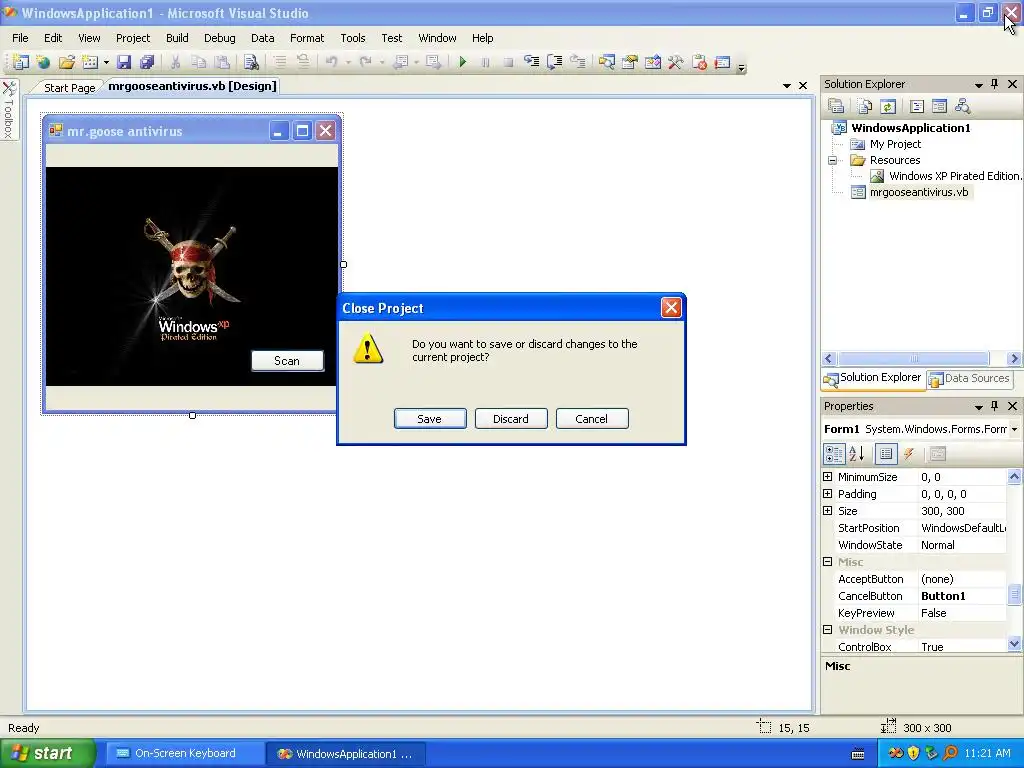Viewport: 1024px width, 768px height.
Task: Open the Add New Item dropdown arrow
Action: (x=106, y=62)
